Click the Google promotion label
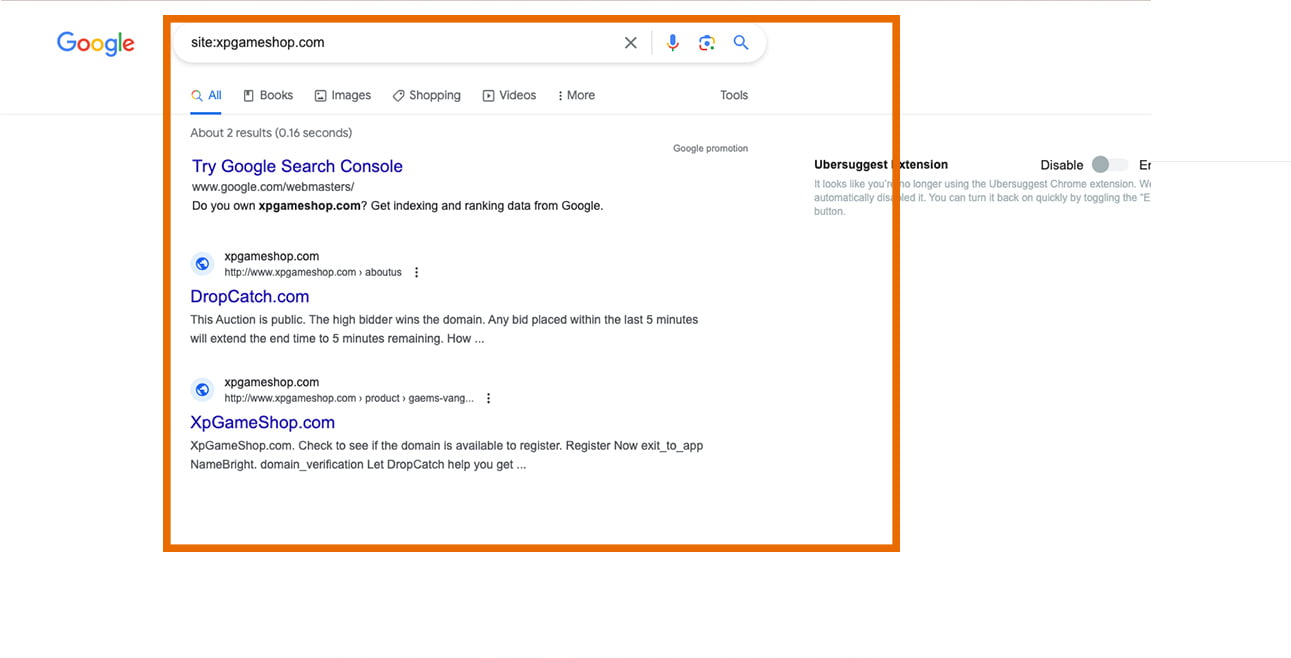Image resolution: width=1291 pixels, height=658 pixels. pyautogui.click(x=710, y=149)
